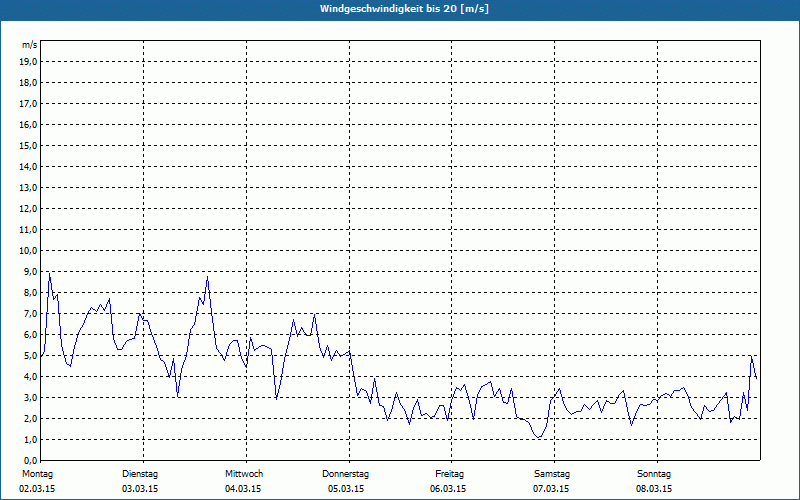
Task: Click the date 08.03.15
Action: (654, 489)
